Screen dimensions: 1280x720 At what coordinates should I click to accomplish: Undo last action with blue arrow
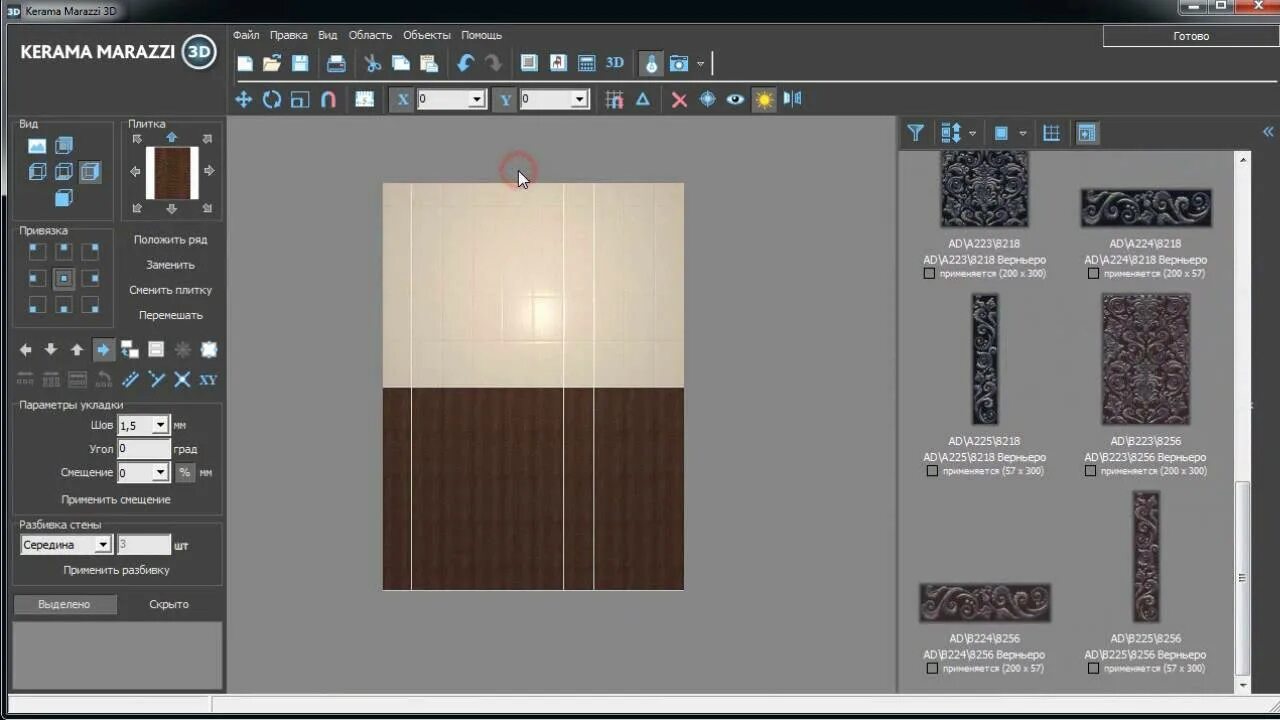click(465, 63)
